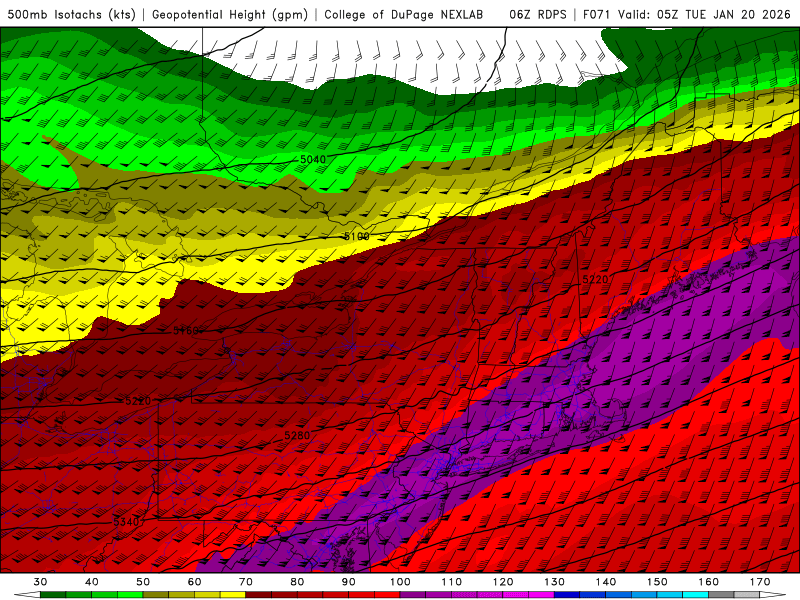This screenshot has height=600, width=800.
Task: Click the cyan 155-160 kt legend swatch
Action: (x=696, y=595)
